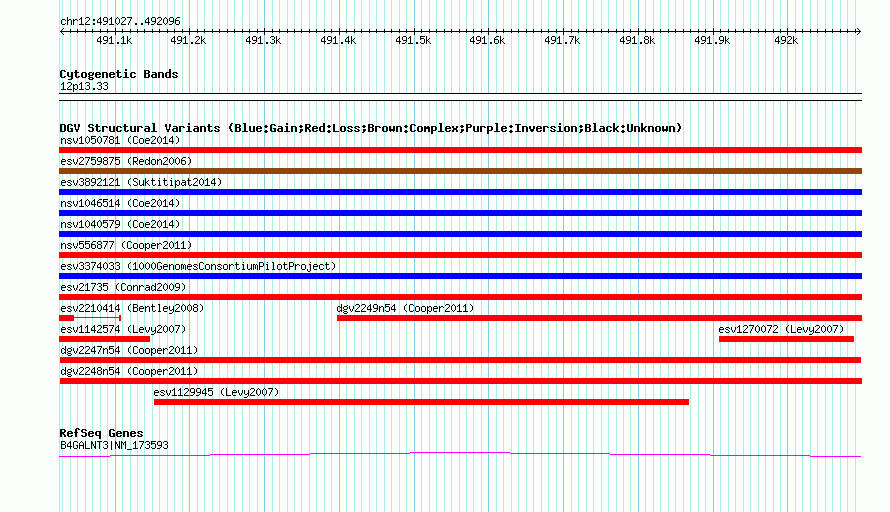Open the esv2759875 (Redon2006) label
The width and height of the screenshot is (890, 512).
point(126,161)
